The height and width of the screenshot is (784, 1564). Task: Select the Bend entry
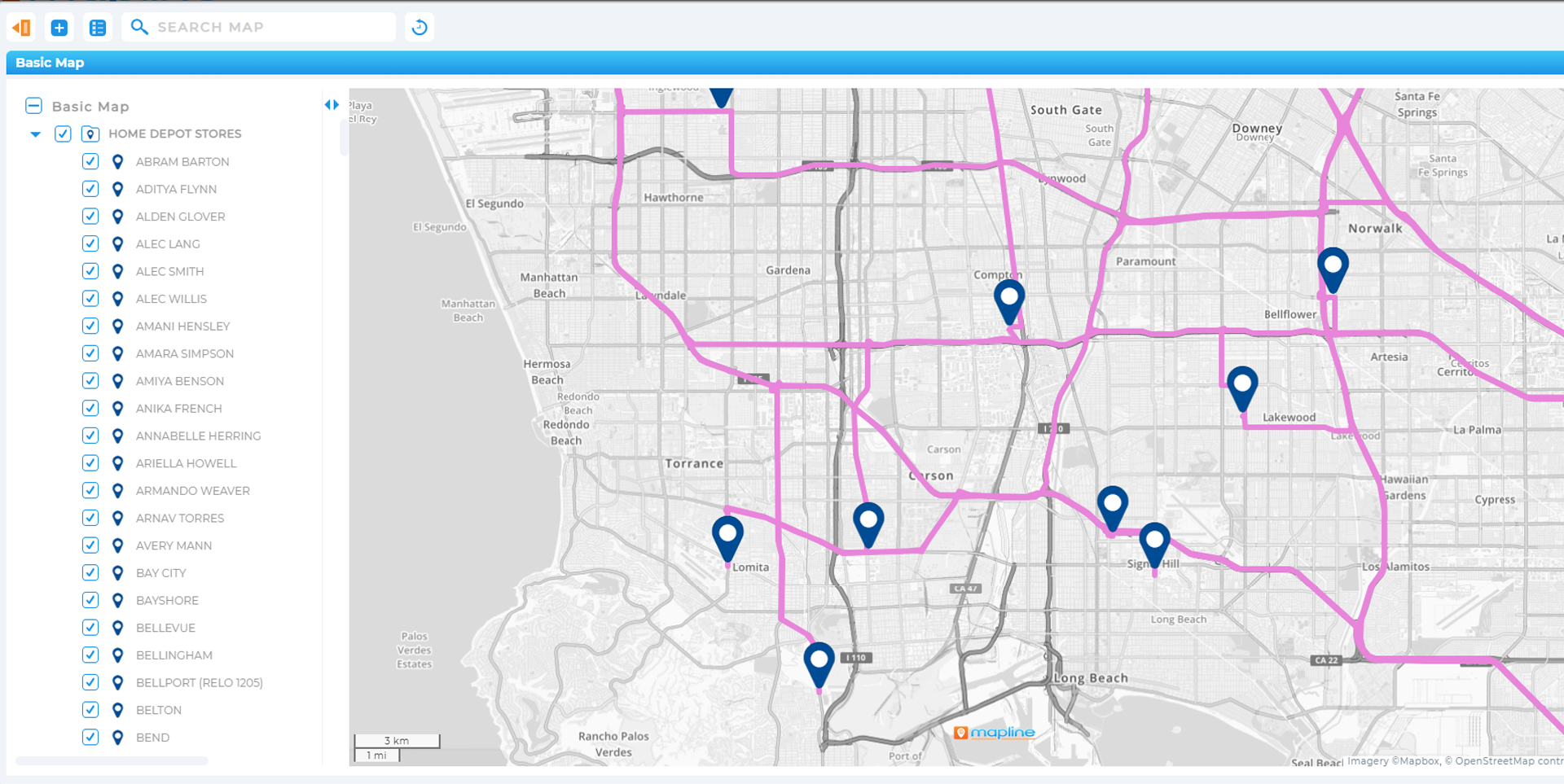click(x=152, y=738)
